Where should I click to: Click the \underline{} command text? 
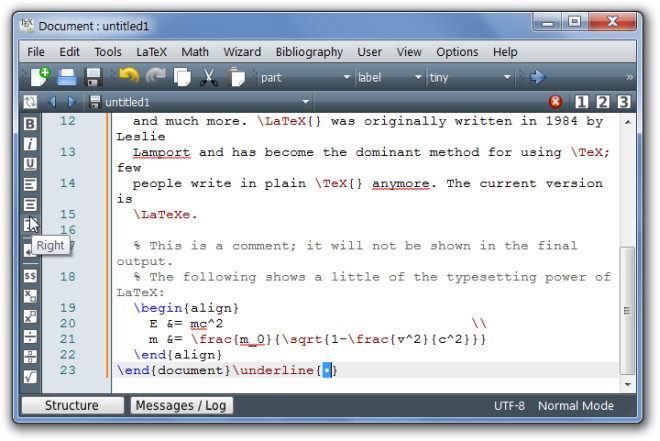coord(285,370)
